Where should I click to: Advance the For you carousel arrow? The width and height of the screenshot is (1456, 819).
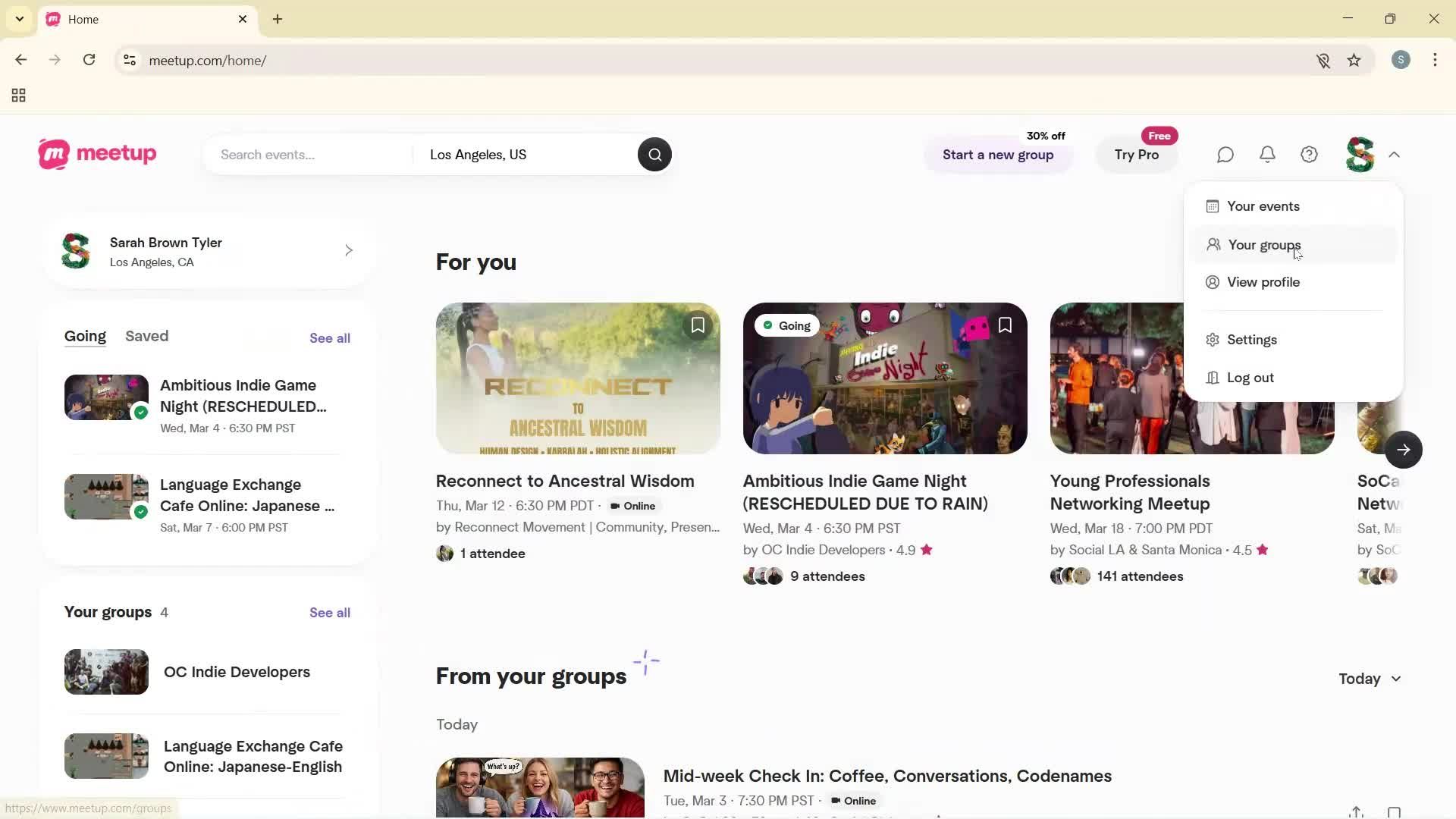click(x=1404, y=450)
